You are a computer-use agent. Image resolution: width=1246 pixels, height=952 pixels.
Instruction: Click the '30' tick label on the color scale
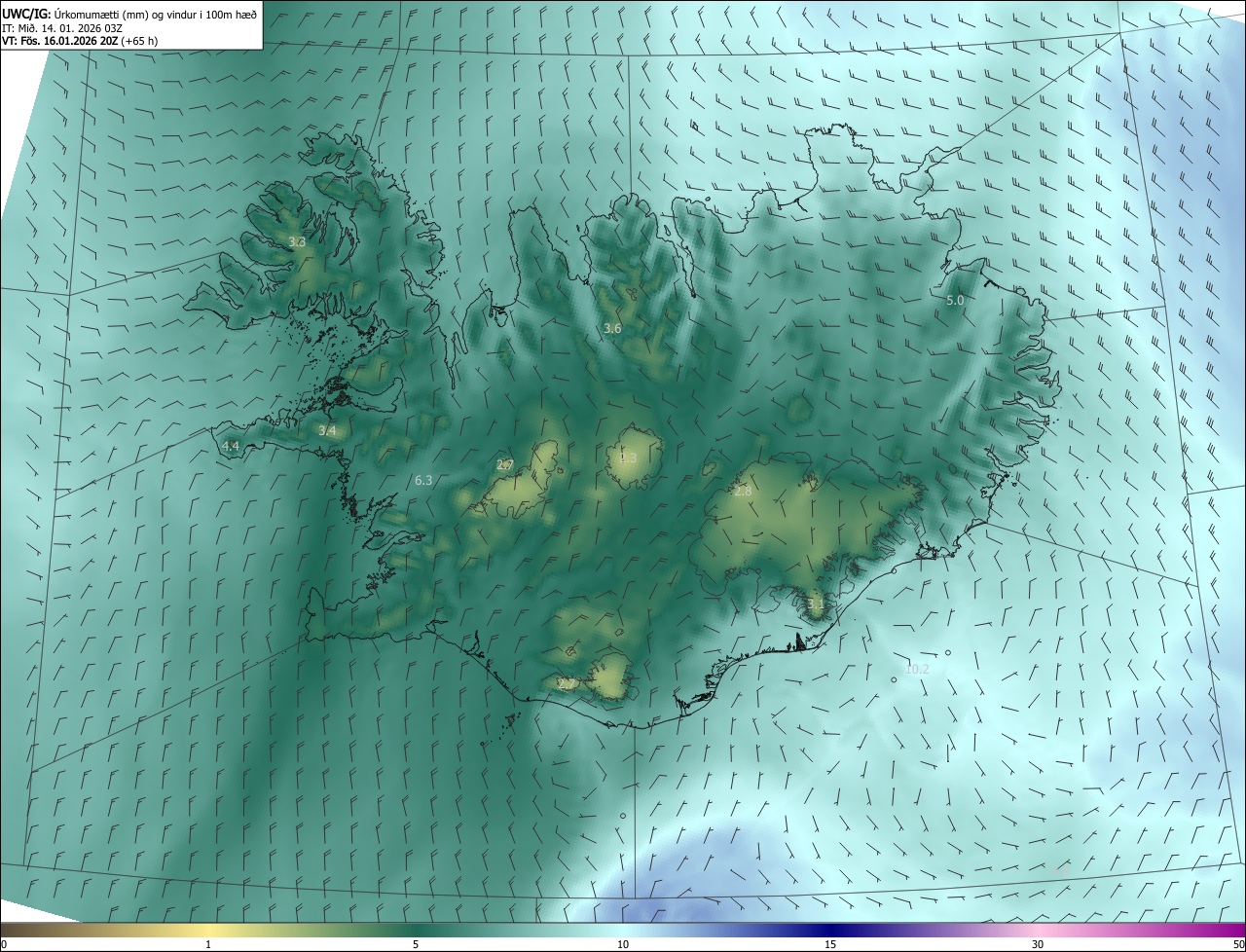click(x=1038, y=944)
